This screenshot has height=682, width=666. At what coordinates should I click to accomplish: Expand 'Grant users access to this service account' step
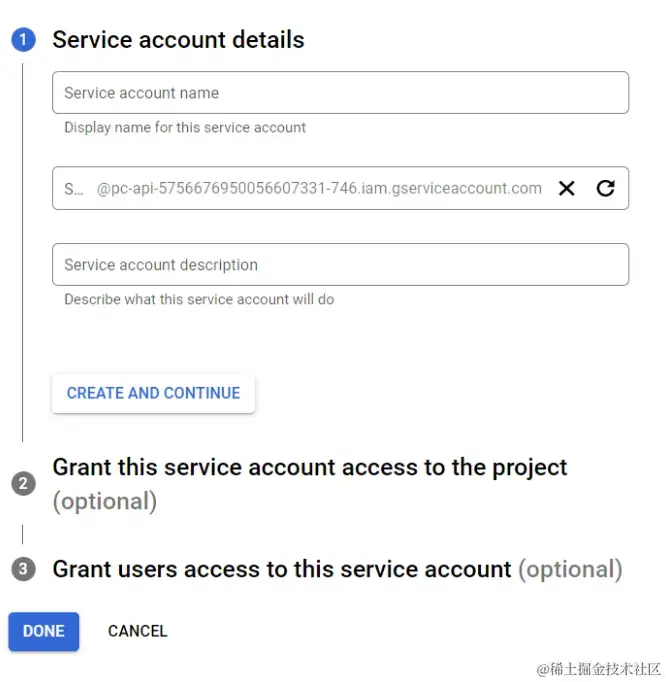282,569
